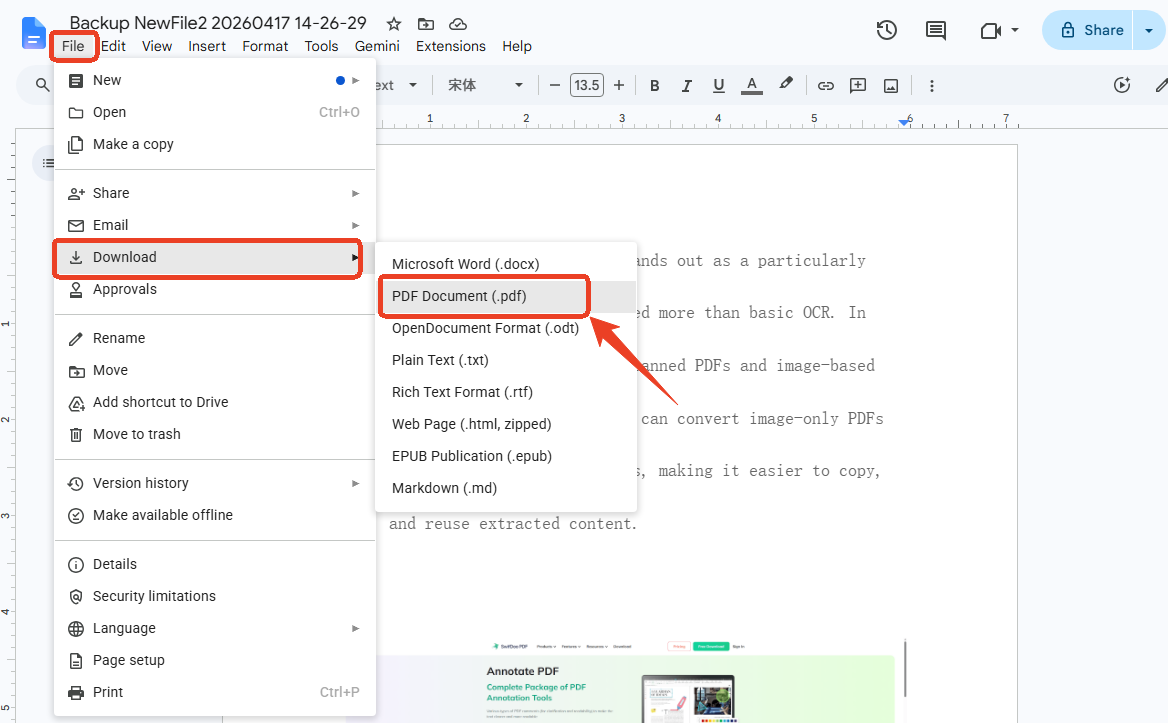Image resolution: width=1168 pixels, height=723 pixels.
Task: Download as Plain Text (.txt)
Action: pyautogui.click(x=506, y=360)
